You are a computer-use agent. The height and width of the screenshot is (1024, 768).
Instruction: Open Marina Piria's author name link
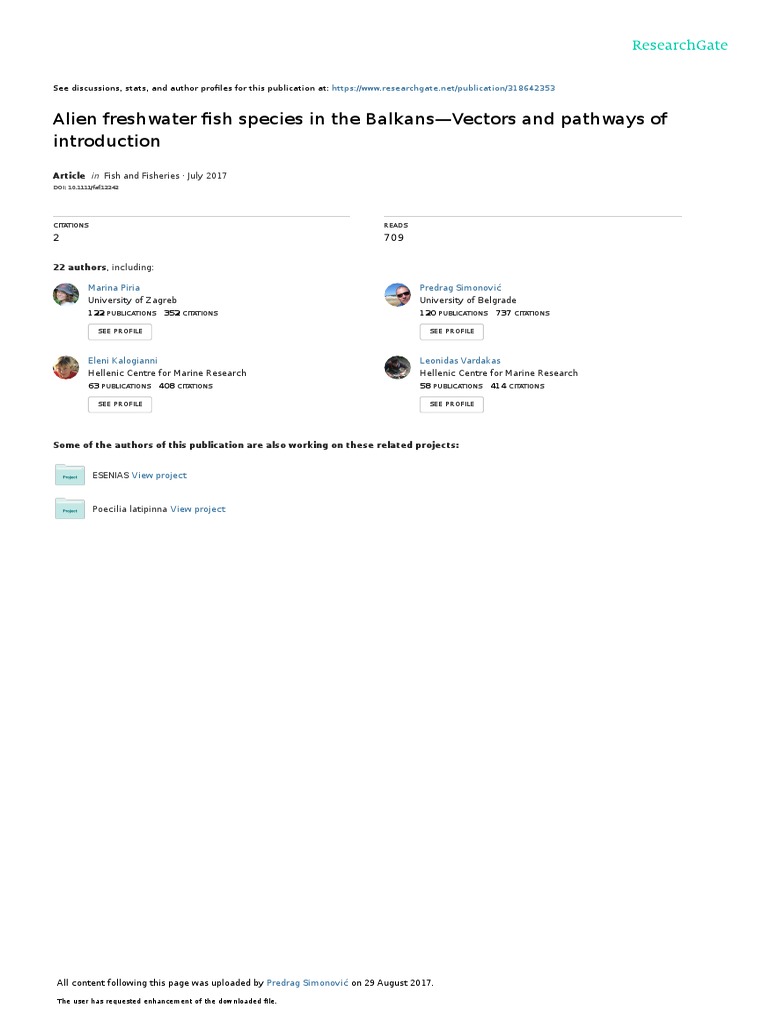click(x=114, y=287)
